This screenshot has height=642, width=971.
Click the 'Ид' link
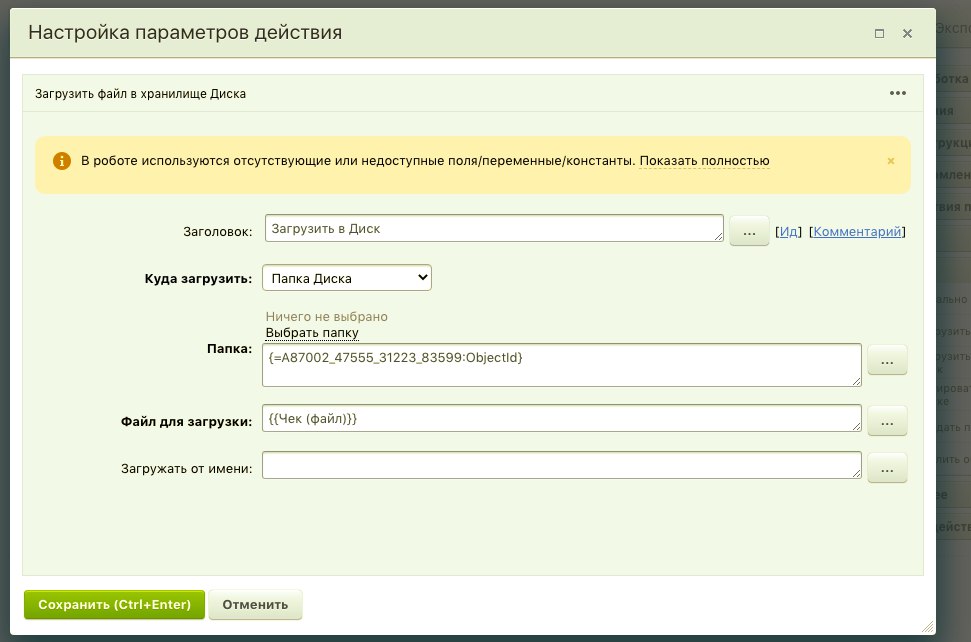tap(788, 231)
